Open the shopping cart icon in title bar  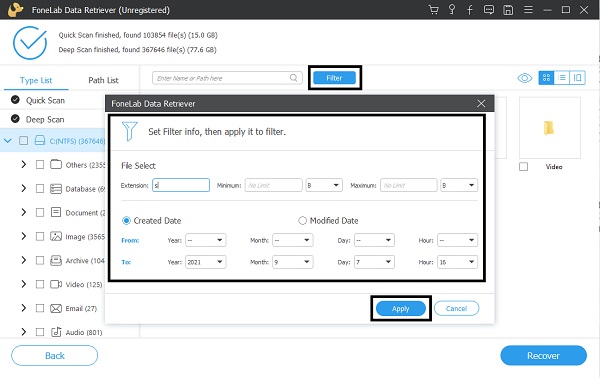pos(434,10)
